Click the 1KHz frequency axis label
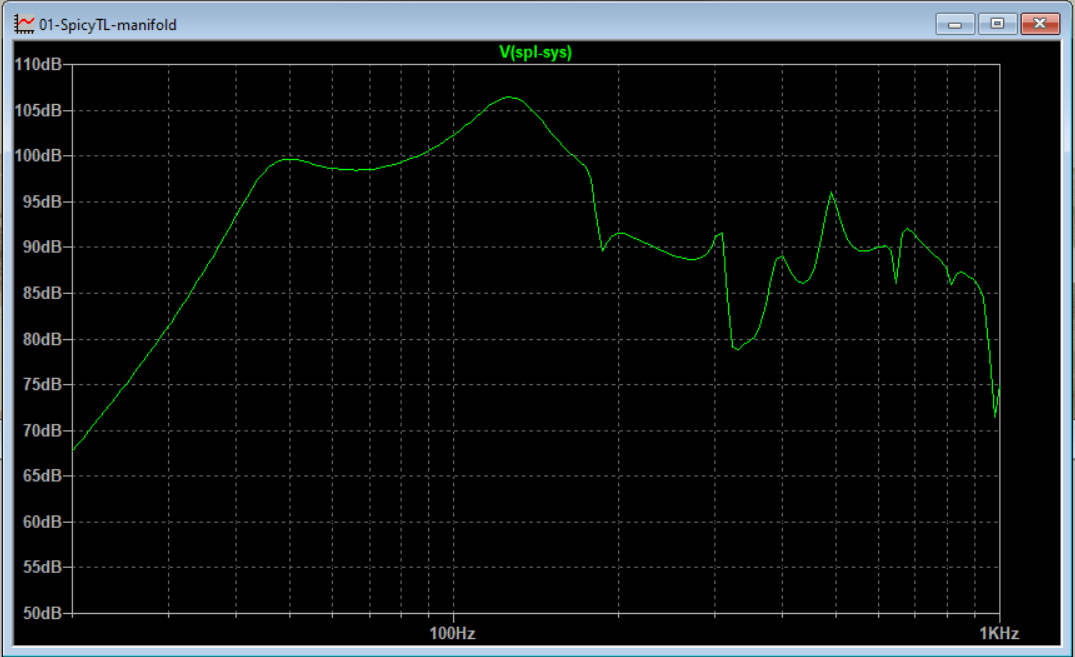 pyautogui.click(x=999, y=633)
